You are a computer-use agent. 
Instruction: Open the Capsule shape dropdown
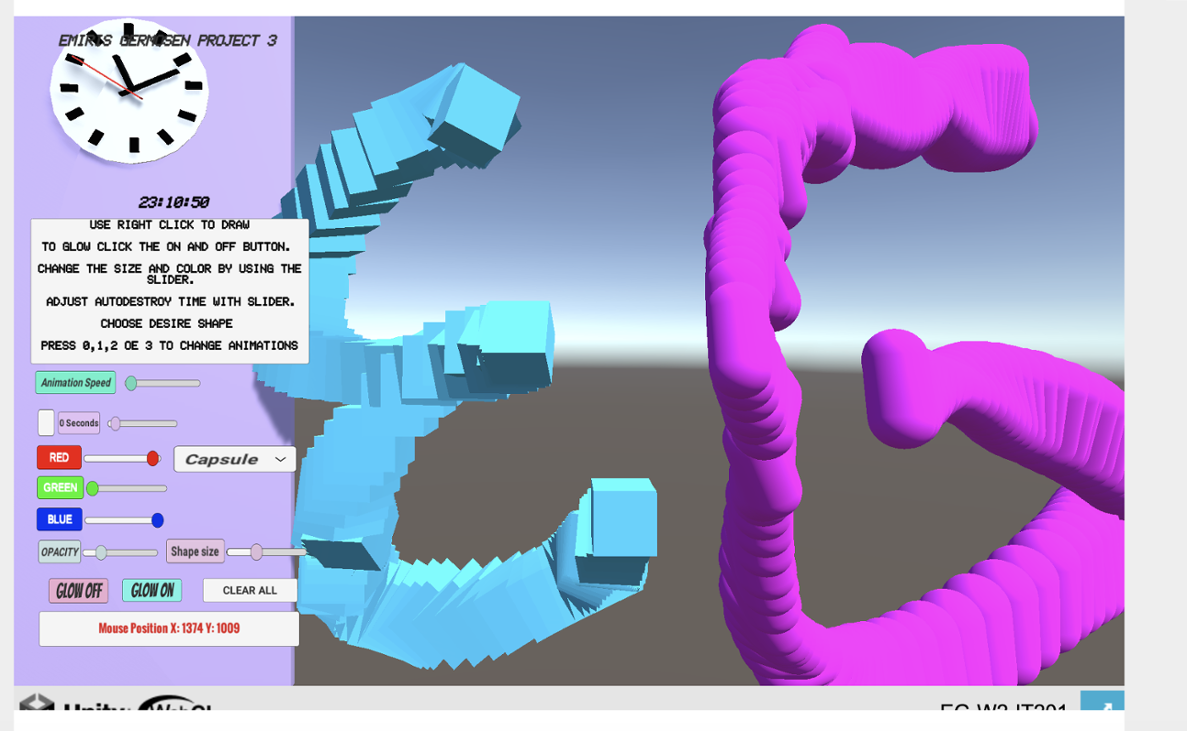pyautogui.click(x=234, y=459)
